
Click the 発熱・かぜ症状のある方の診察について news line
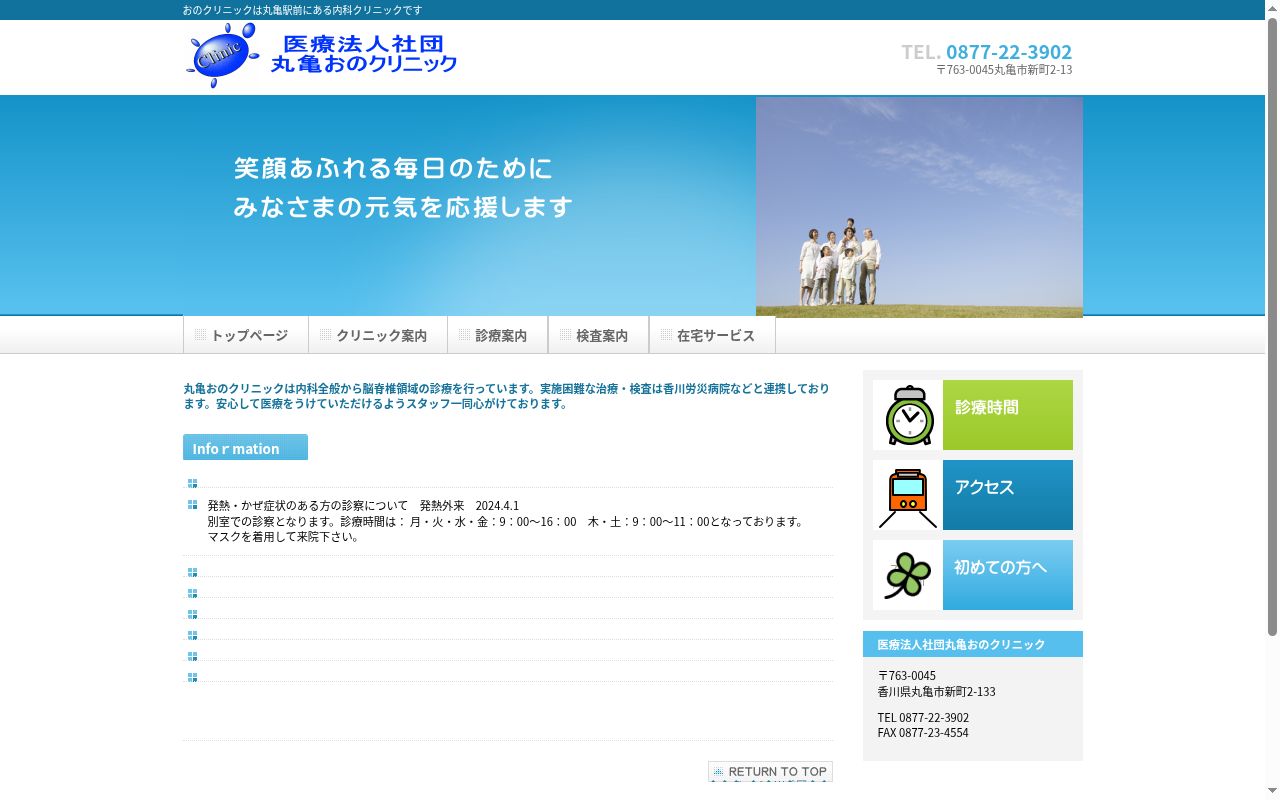point(363,505)
